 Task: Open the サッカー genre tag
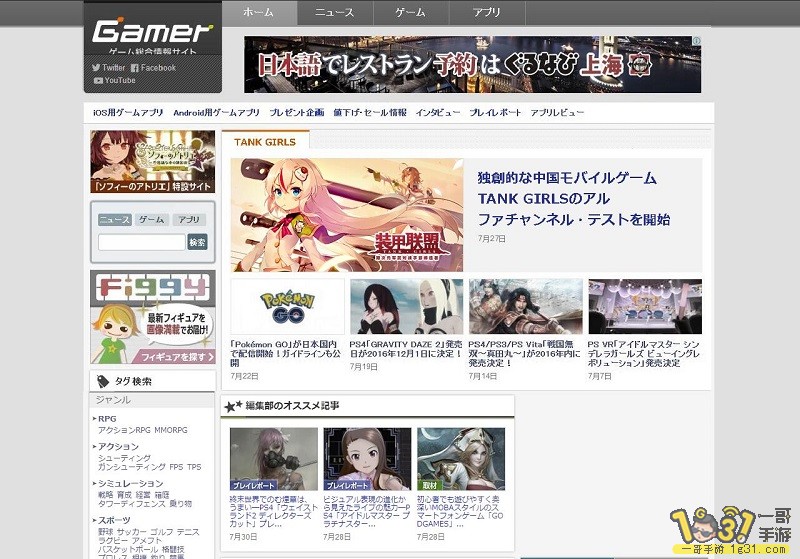(x=132, y=532)
